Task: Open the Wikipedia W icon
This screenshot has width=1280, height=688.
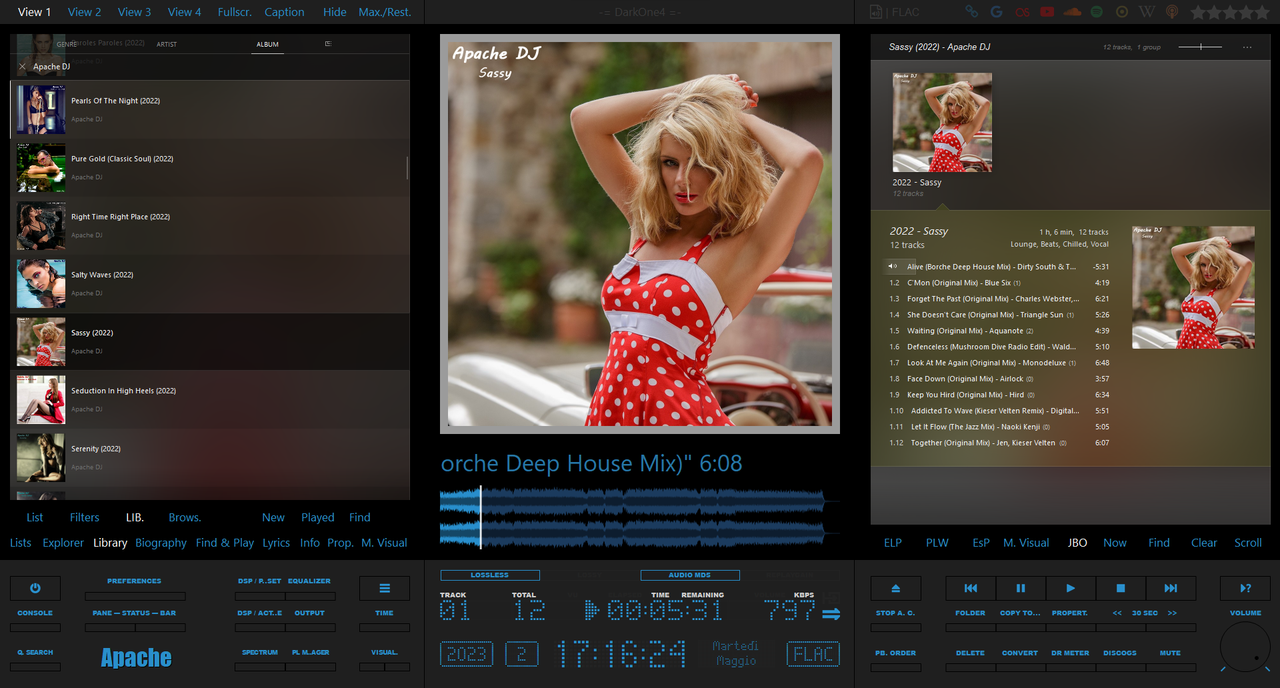Action: (1147, 12)
